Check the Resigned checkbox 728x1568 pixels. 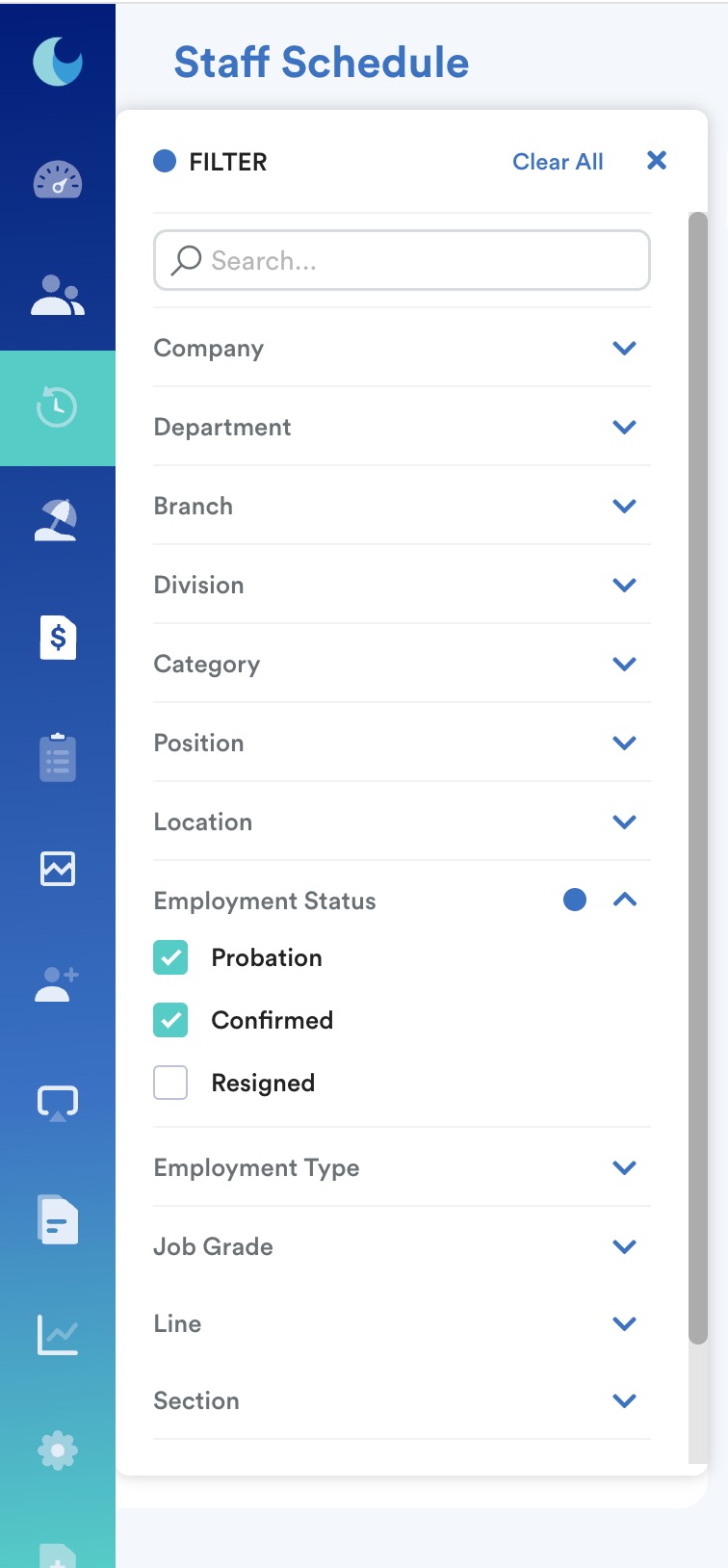[x=170, y=1083]
